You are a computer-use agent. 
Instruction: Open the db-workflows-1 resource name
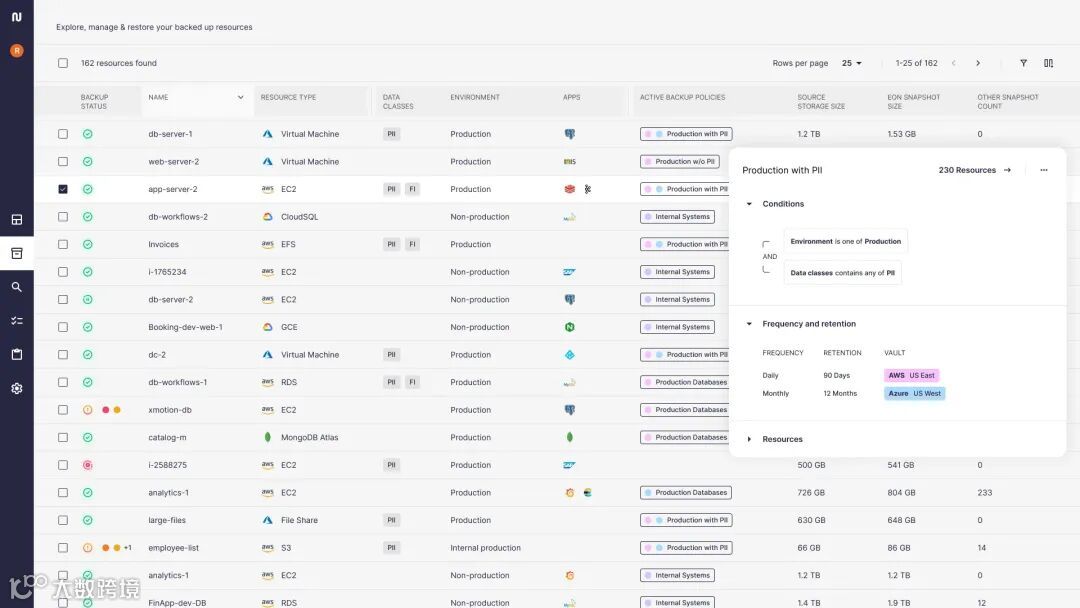tap(178, 382)
